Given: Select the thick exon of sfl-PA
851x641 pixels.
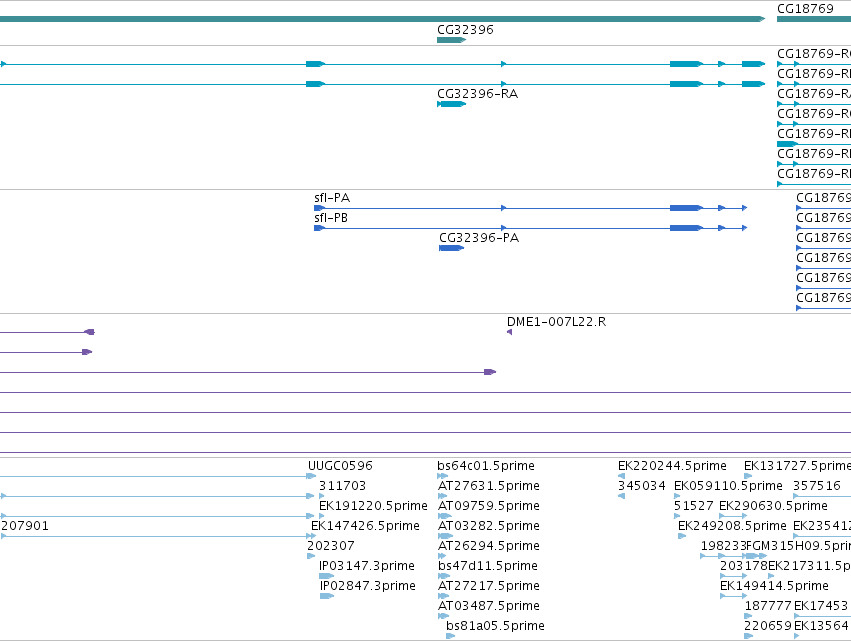Looking at the screenshot, I should click(687, 208).
